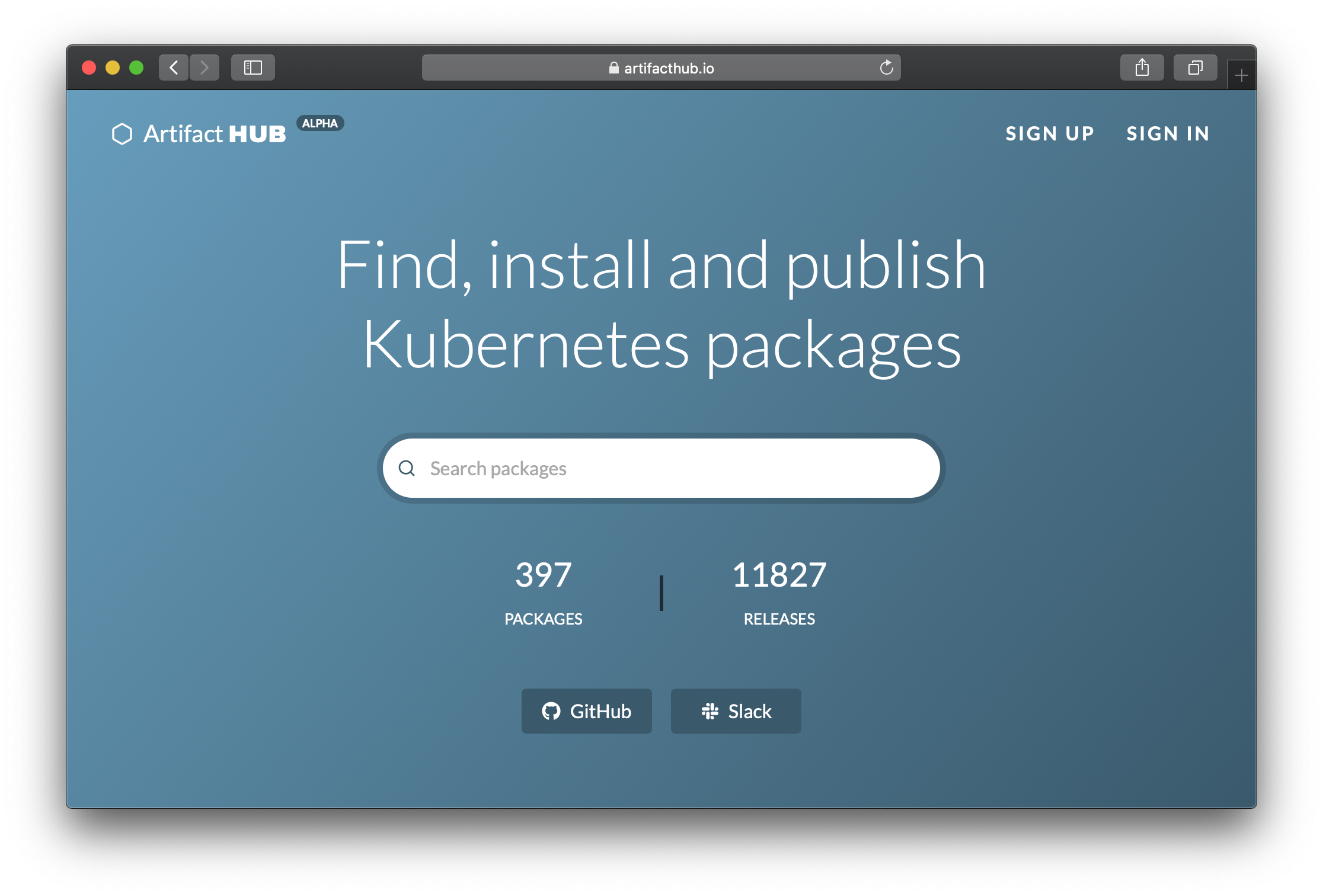Screen dimensions: 1323x896
Task: Click the browser forward navigation arrow
Action: click(204, 68)
